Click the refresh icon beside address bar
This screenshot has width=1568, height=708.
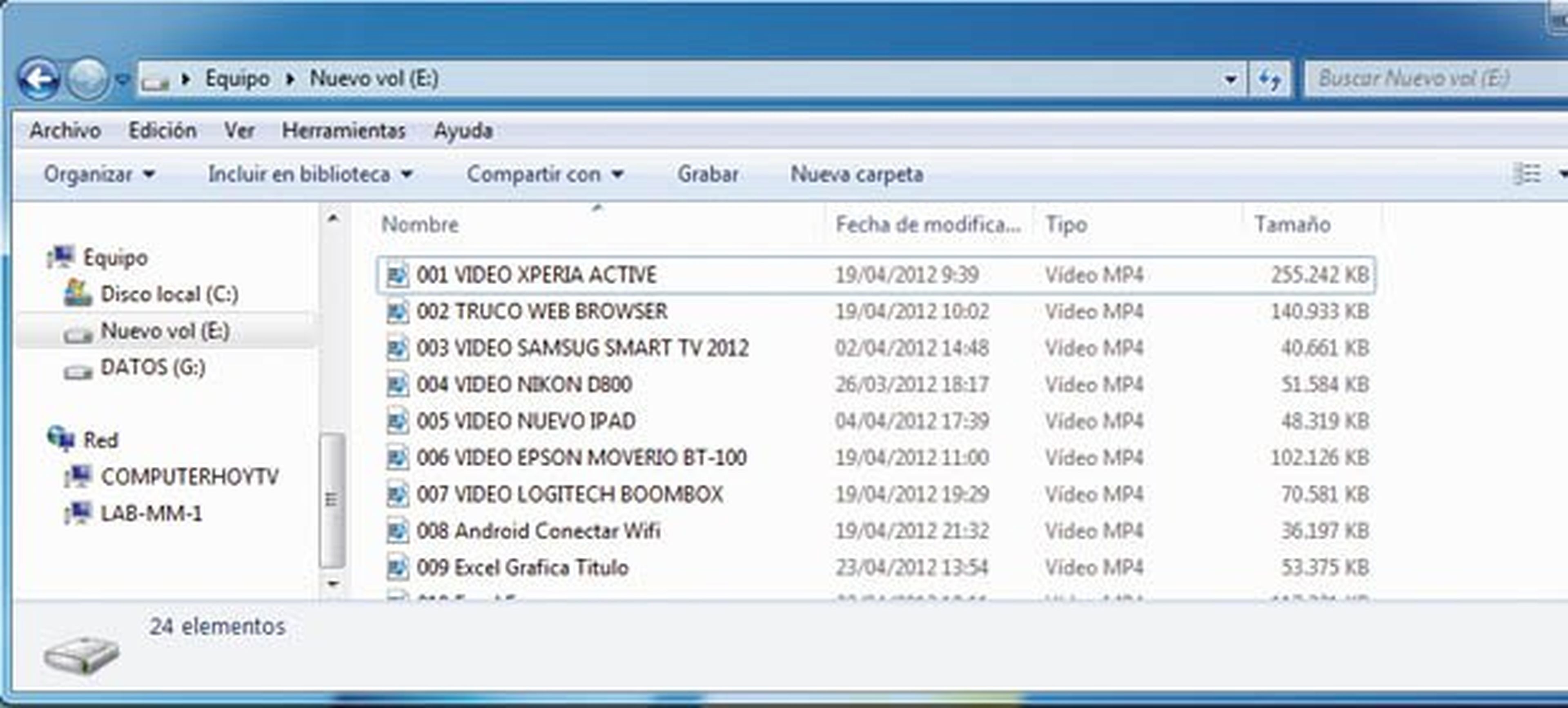1269,79
